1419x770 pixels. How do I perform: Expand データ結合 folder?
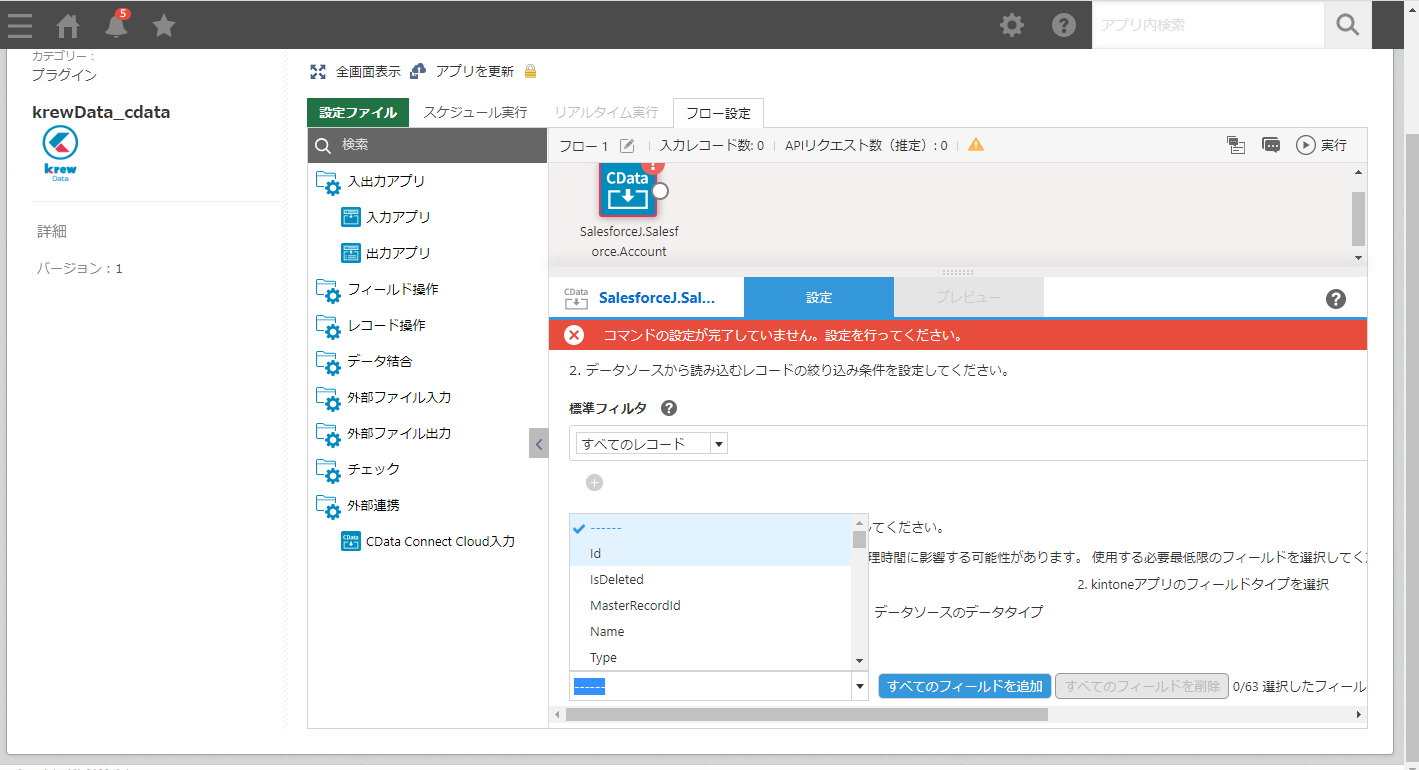pos(364,362)
